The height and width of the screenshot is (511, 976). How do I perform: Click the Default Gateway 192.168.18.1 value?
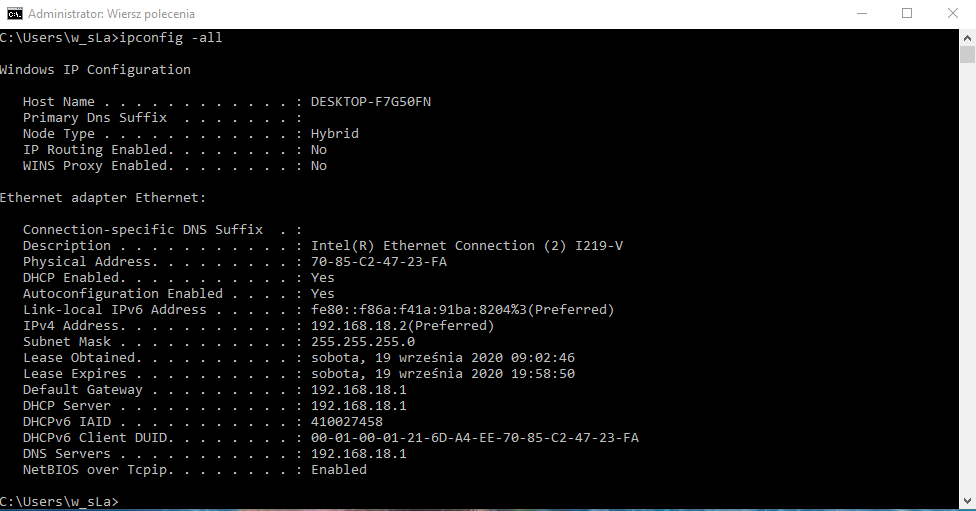pos(358,390)
